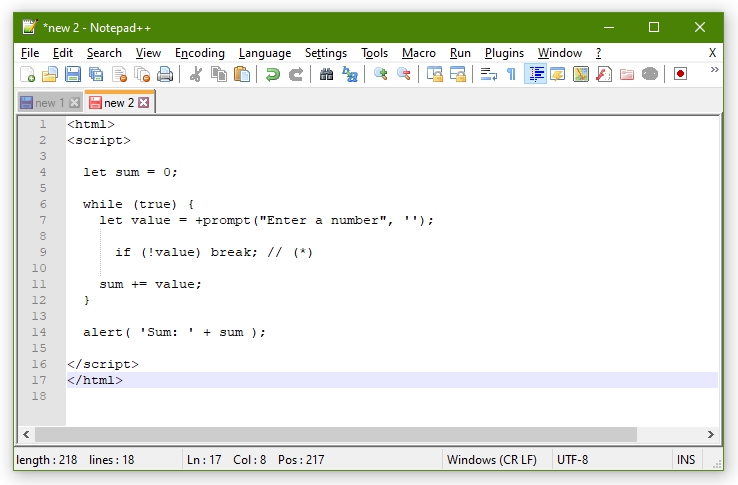Undo the last edit with green arrow
738x485 pixels.
pos(273,74)
